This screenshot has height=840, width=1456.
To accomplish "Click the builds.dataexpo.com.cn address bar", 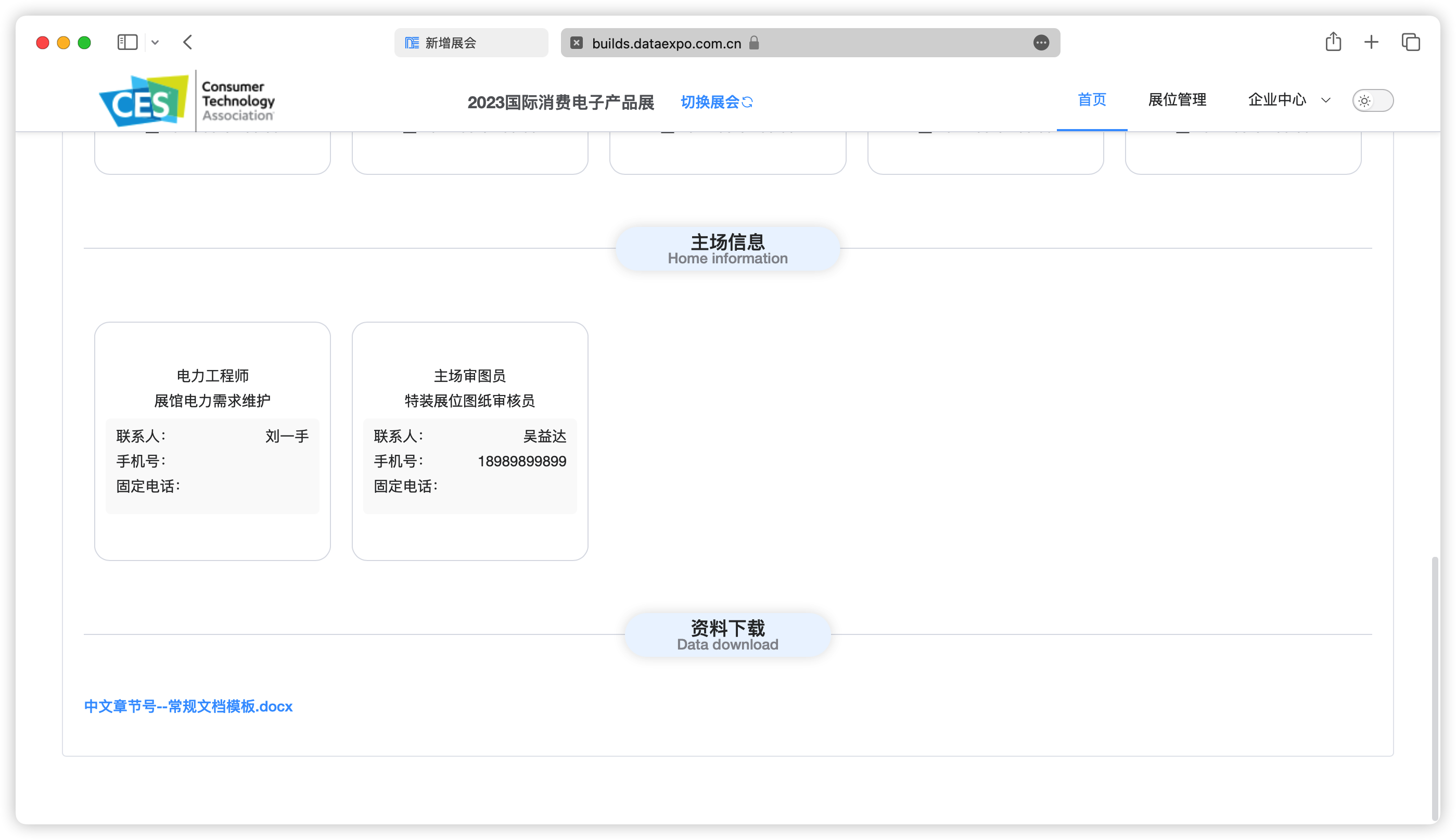I will (810, 43).
